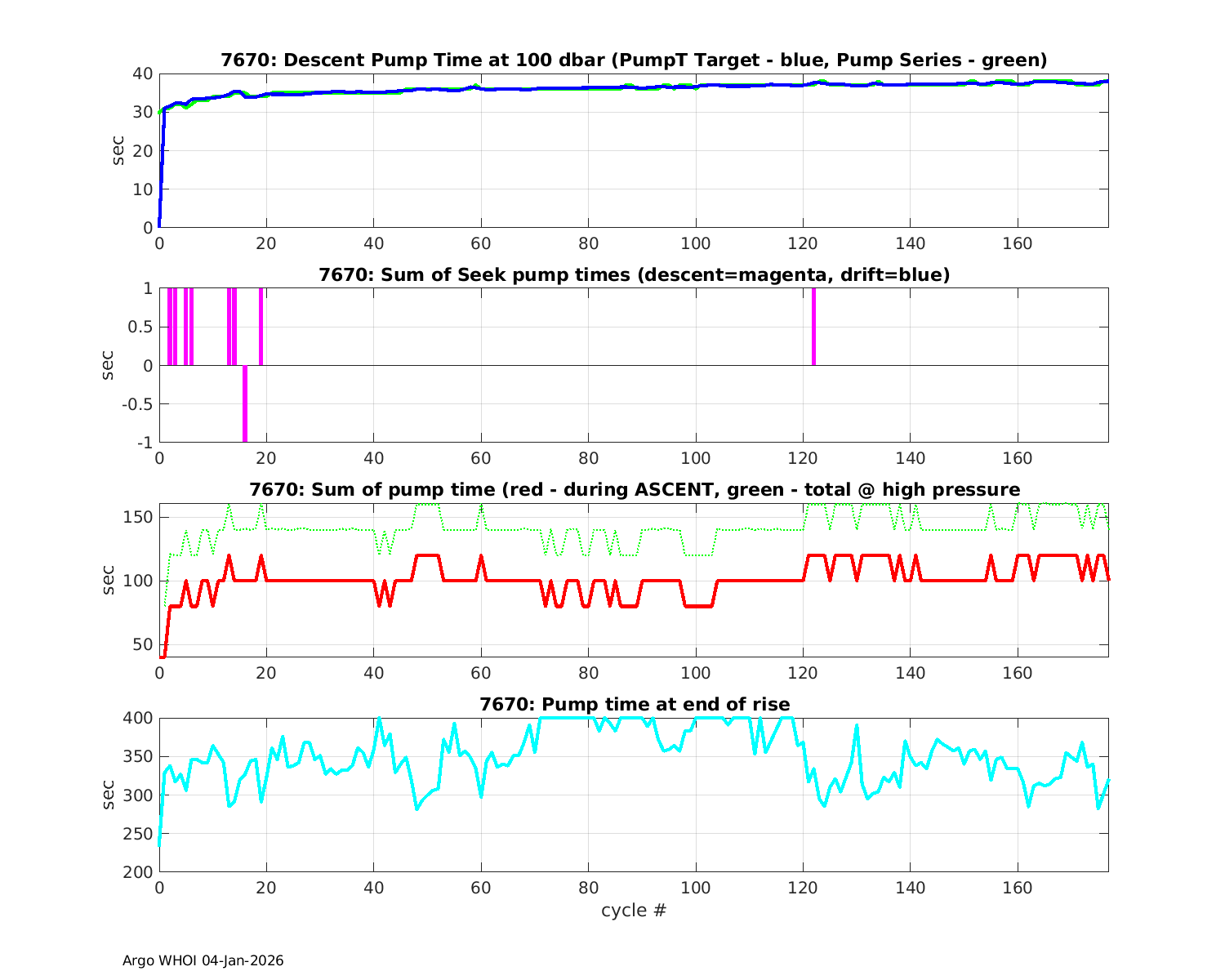Select the magenta seek bar near cycle 122
This screenshot has width=1225, height=980.
coord(813,327)
